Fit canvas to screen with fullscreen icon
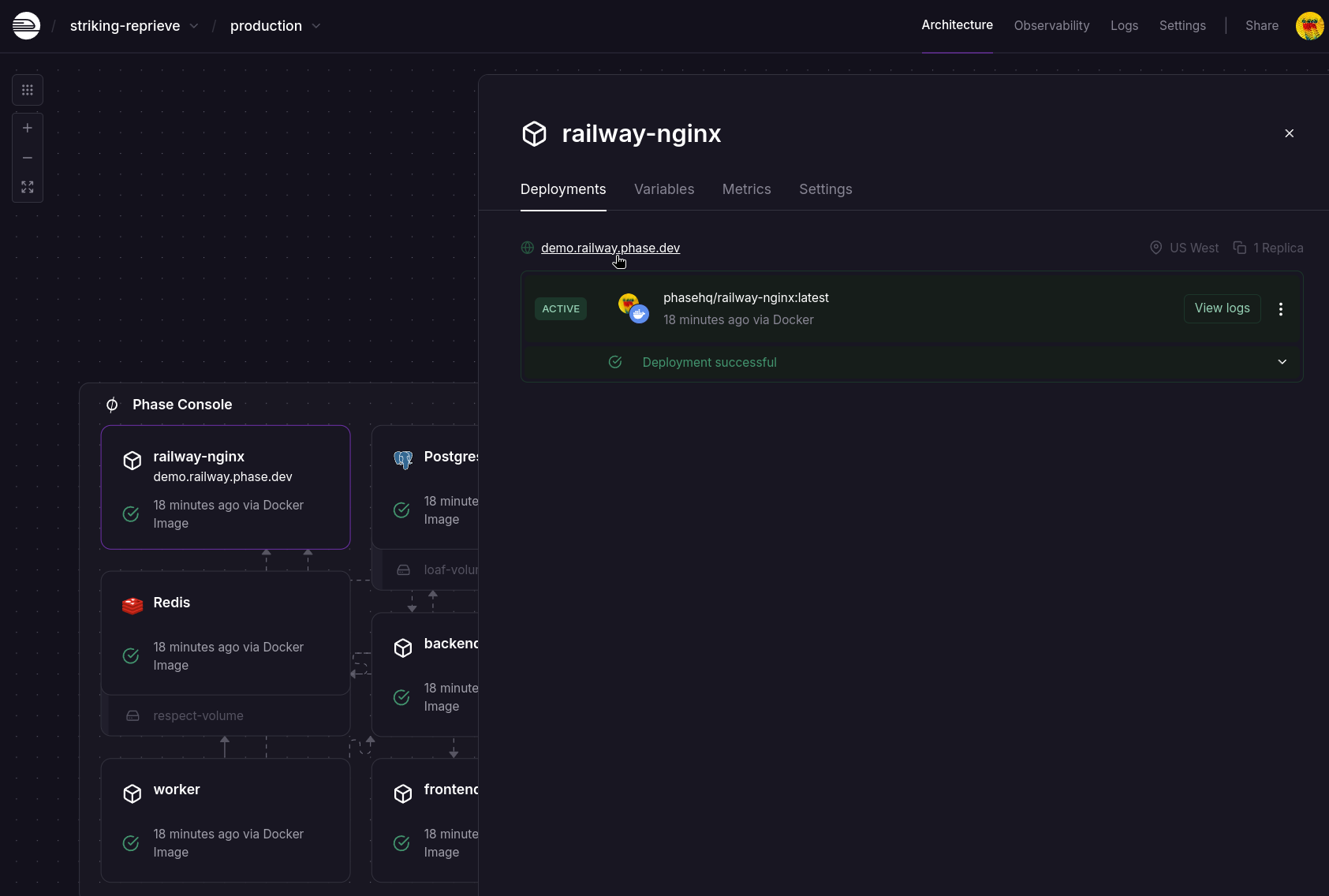 coord(28,187)
